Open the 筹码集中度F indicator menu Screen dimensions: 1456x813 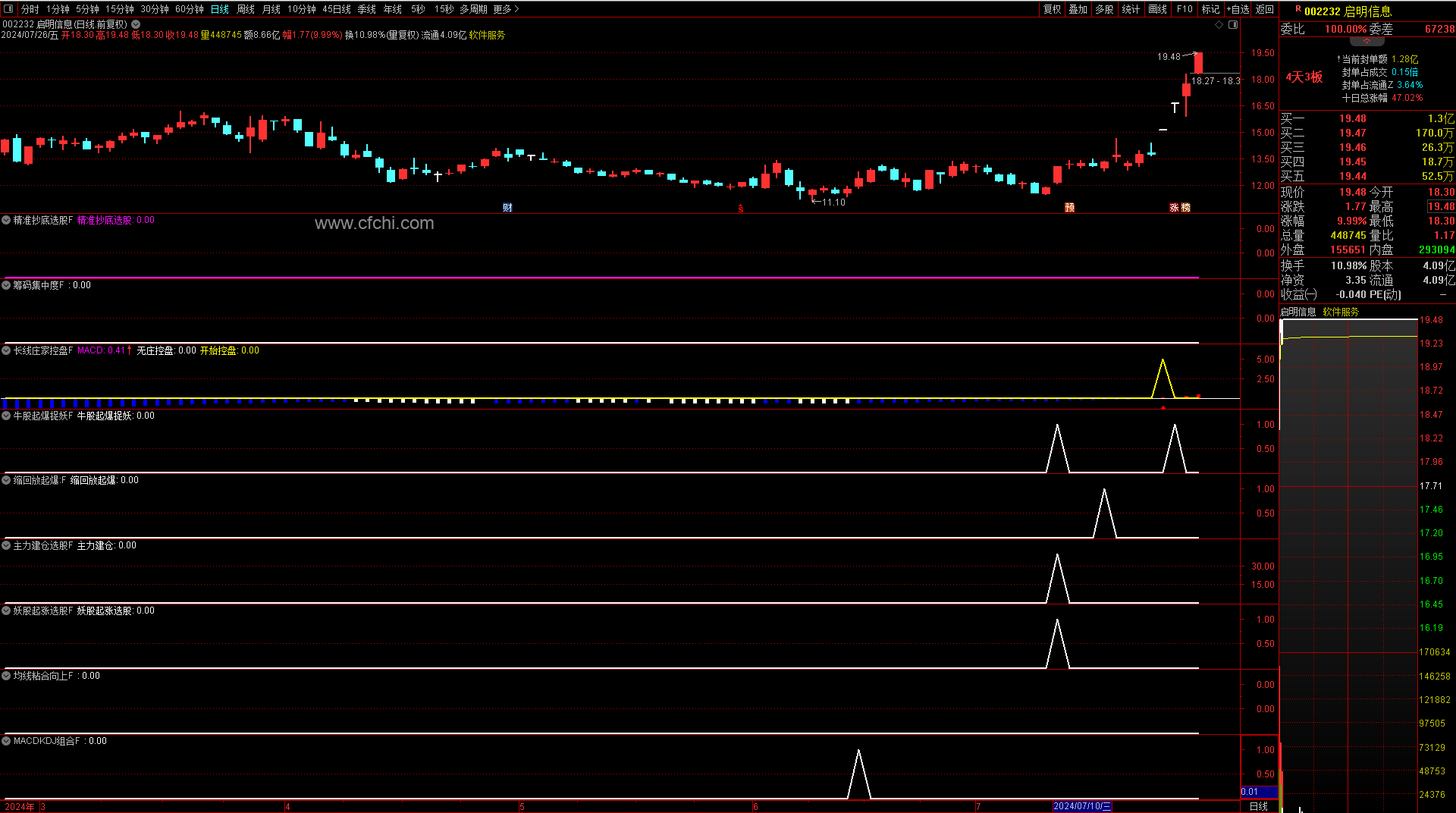(6, 285)
